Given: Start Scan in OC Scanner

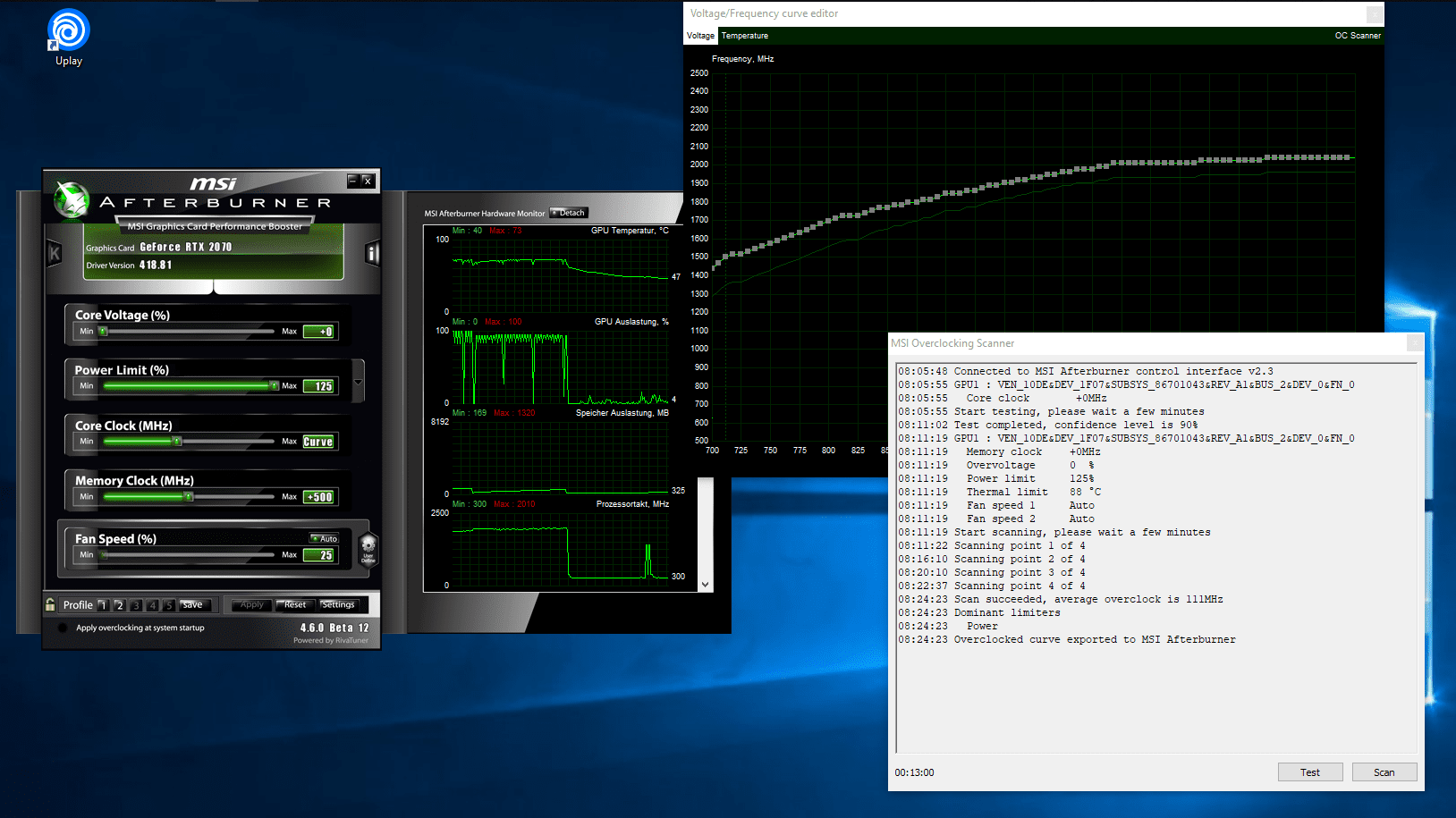Looking at the screenshot, I should click(x=1384, y=772).
